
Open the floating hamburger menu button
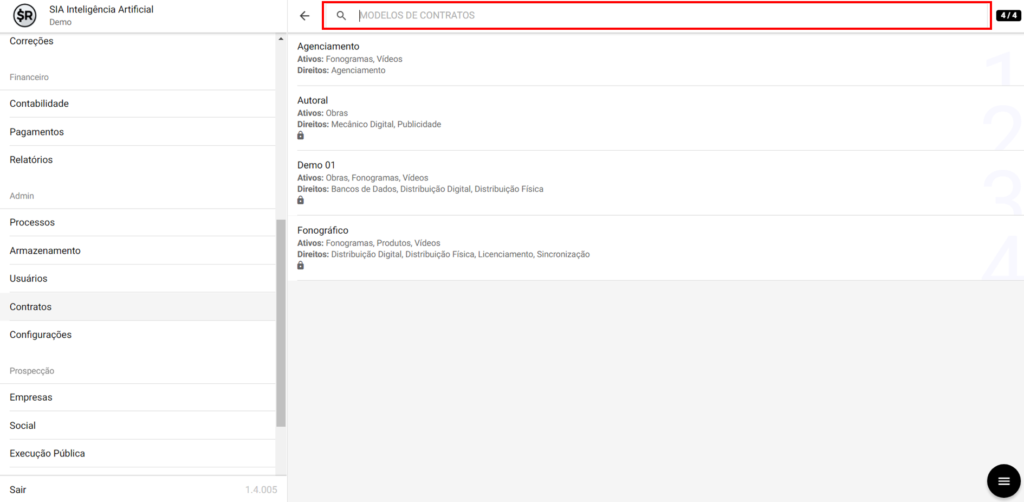tap(1003, 481)
